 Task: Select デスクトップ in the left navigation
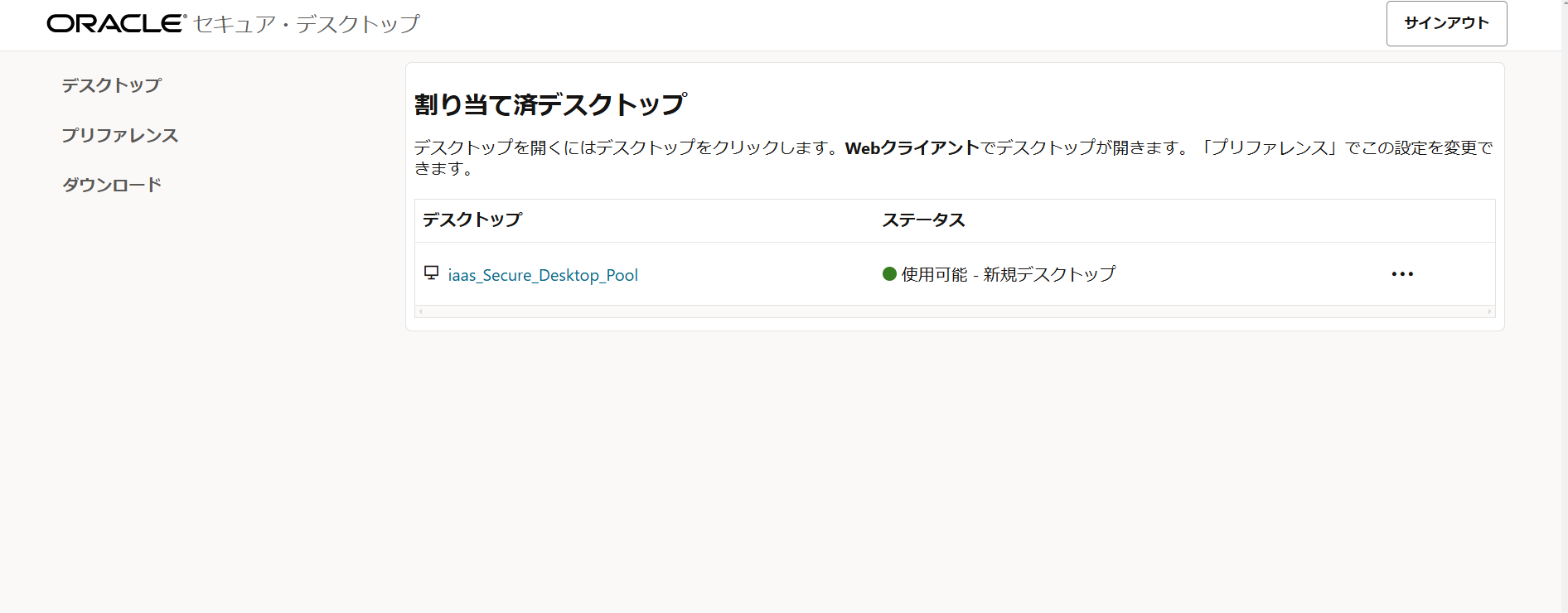click(111, 85)
